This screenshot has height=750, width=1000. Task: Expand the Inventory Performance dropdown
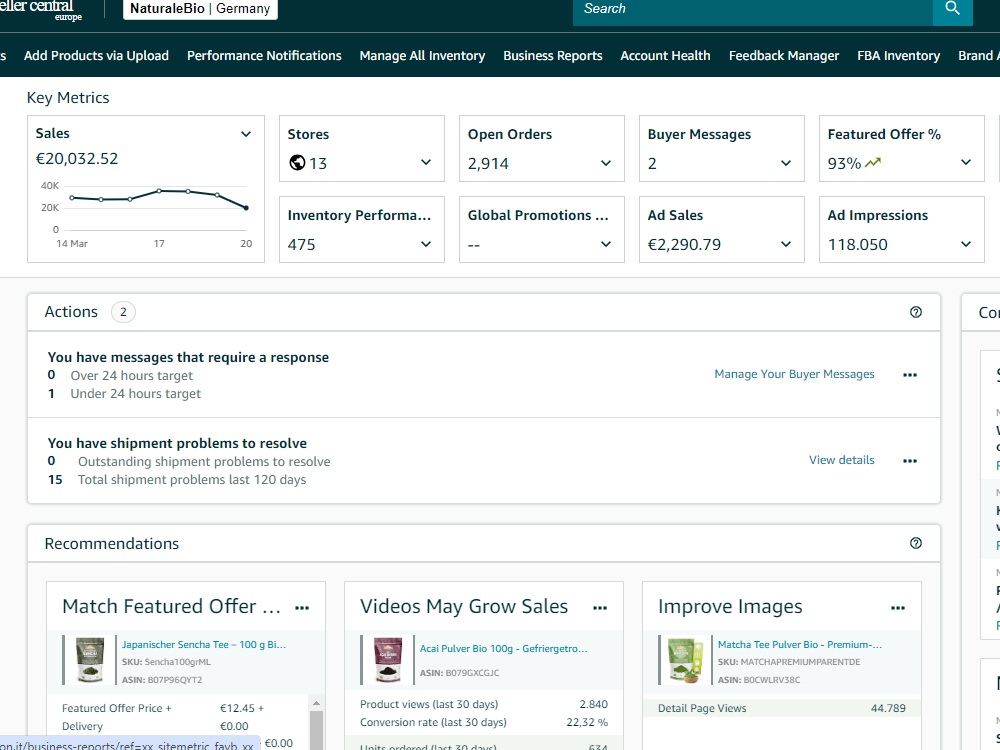426,244
